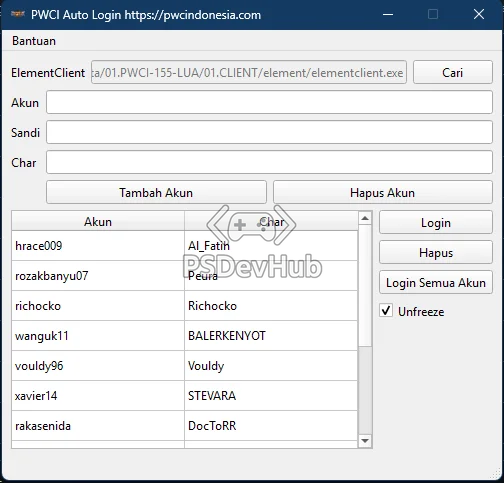Click Login Semua Akun button
The image size is (504, 483).
pyautogui.click(x=436, y=282)
